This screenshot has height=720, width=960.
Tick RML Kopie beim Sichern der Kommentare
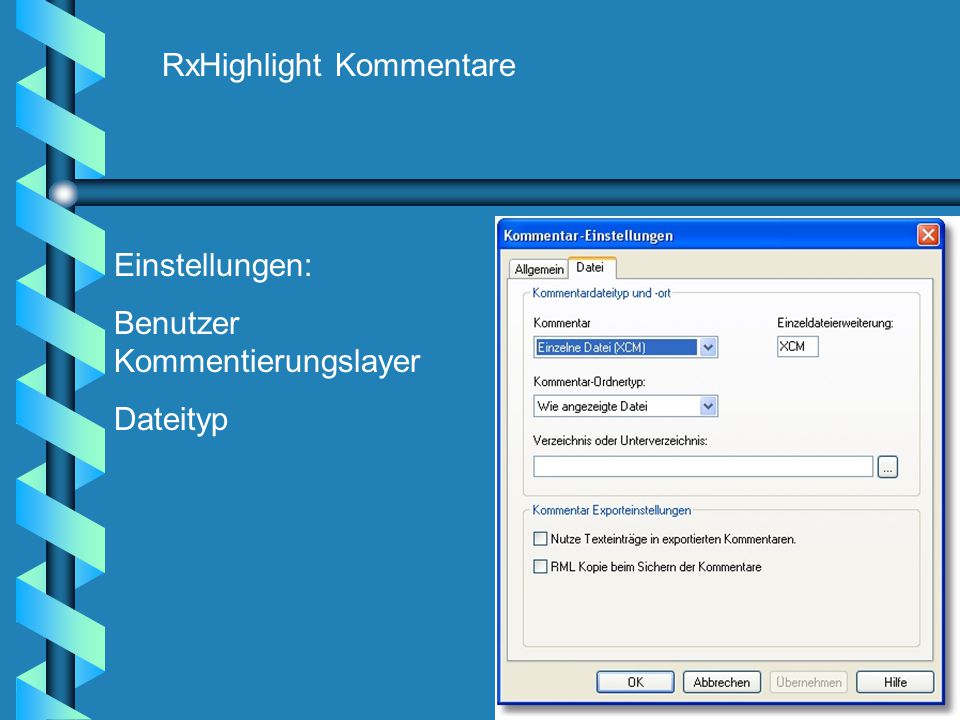(x=540, y=566)
